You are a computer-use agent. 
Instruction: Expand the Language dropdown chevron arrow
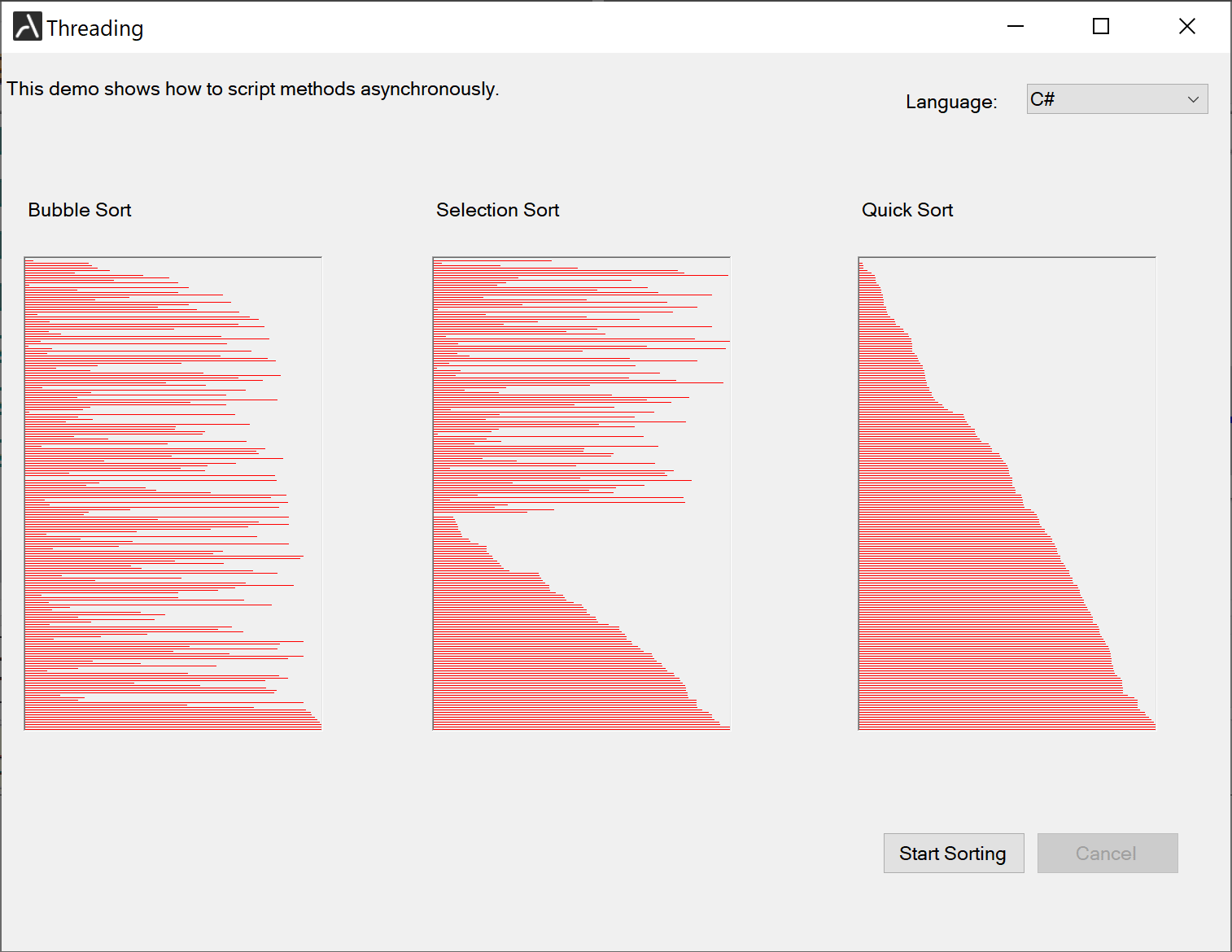pyautogui.click(x=1193, y=99)
